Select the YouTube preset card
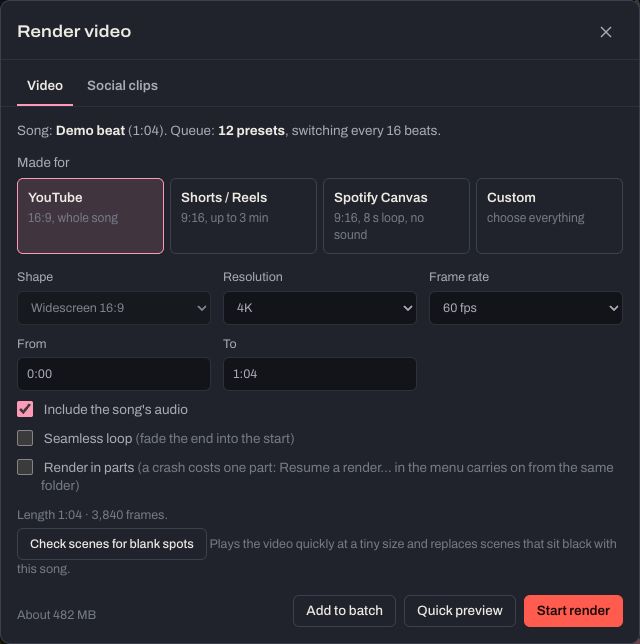The image size is (640, 644). 90,216
